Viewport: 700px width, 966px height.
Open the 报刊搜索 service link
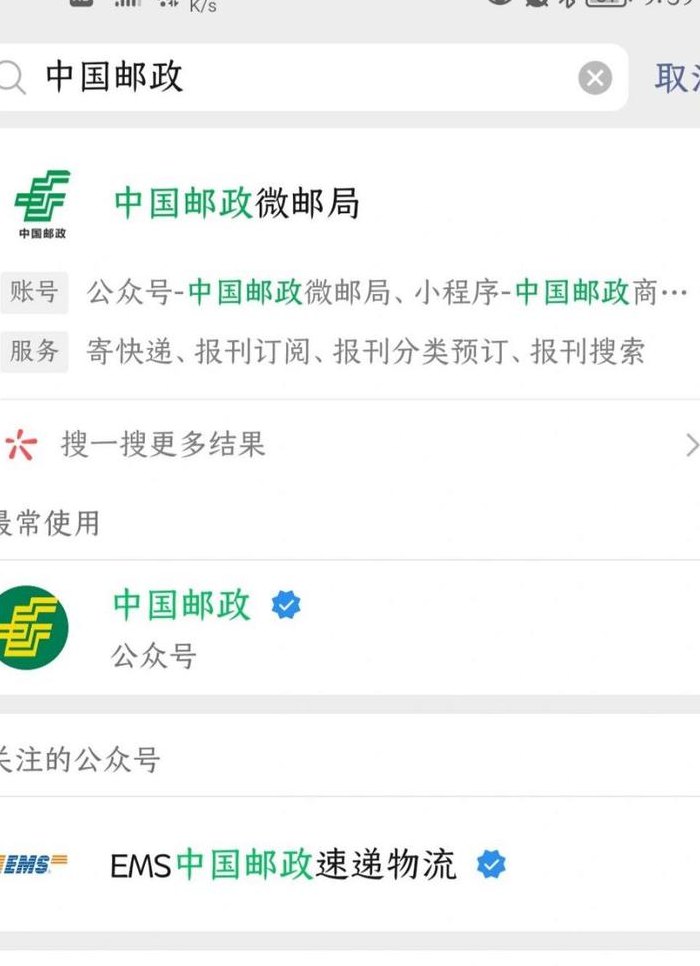coord(587,352)
